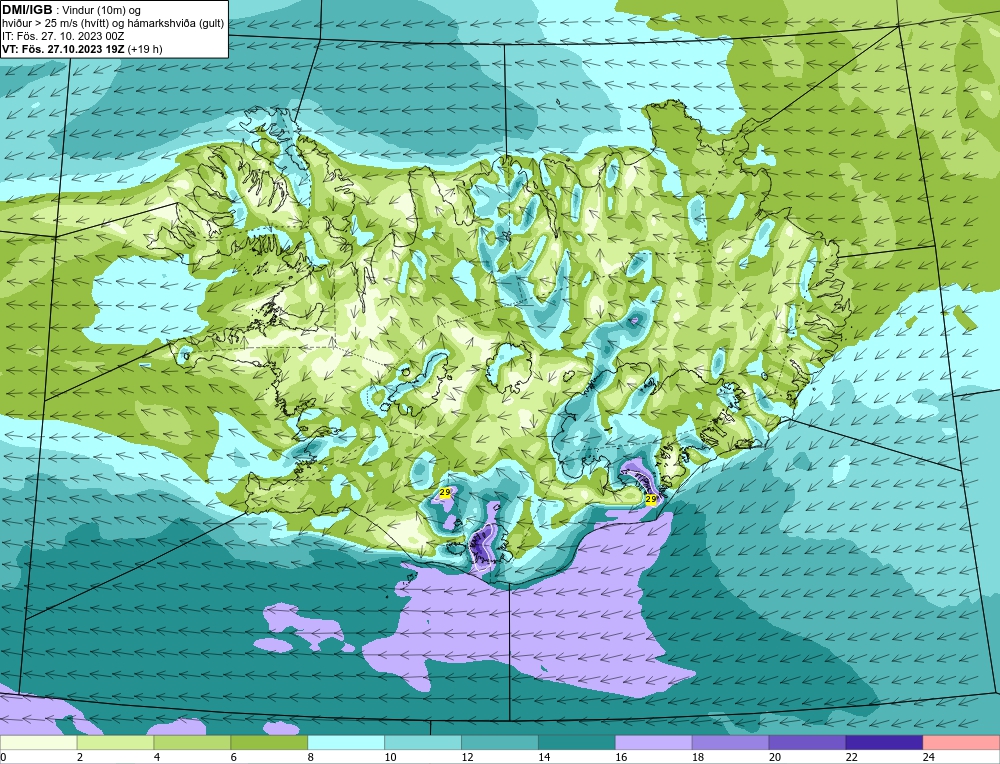Image resolution: width=1000 pixels, height=764 pixels.
Task: Click the light yellow-green 2–4 m/s legend swatch
Action: pos(115,743)
